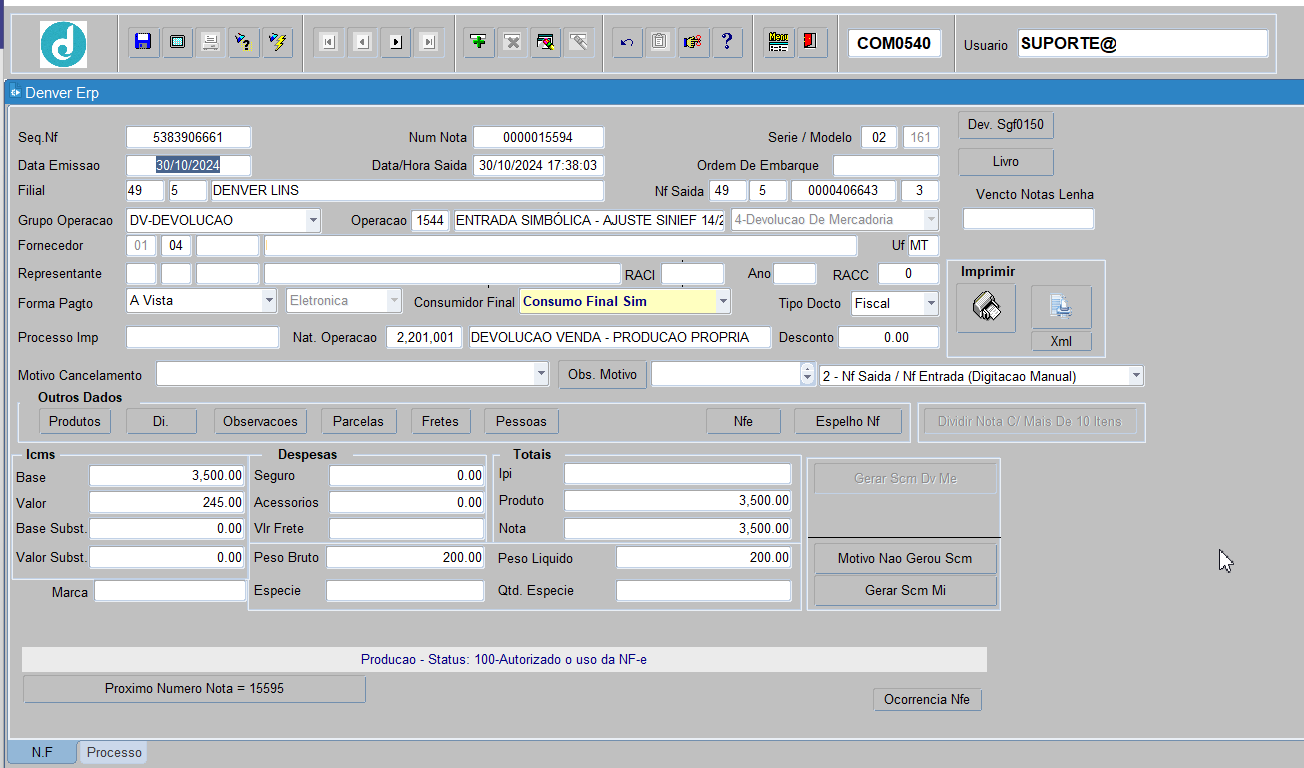Image resolution: width=1304 pixels, height=768 pixels.
Task: Click the Gerar Scm Mi button
Action: [905, 590]
